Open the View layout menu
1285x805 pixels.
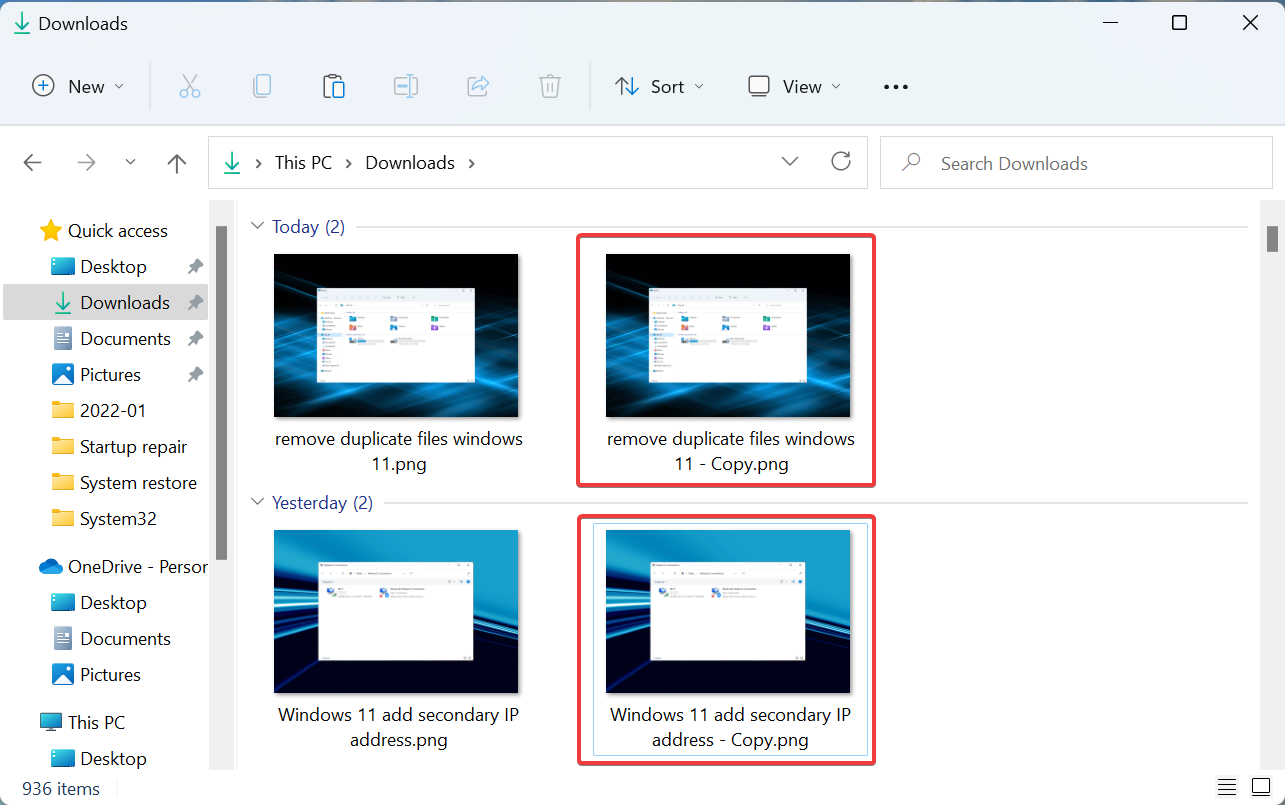pos(795,87)
